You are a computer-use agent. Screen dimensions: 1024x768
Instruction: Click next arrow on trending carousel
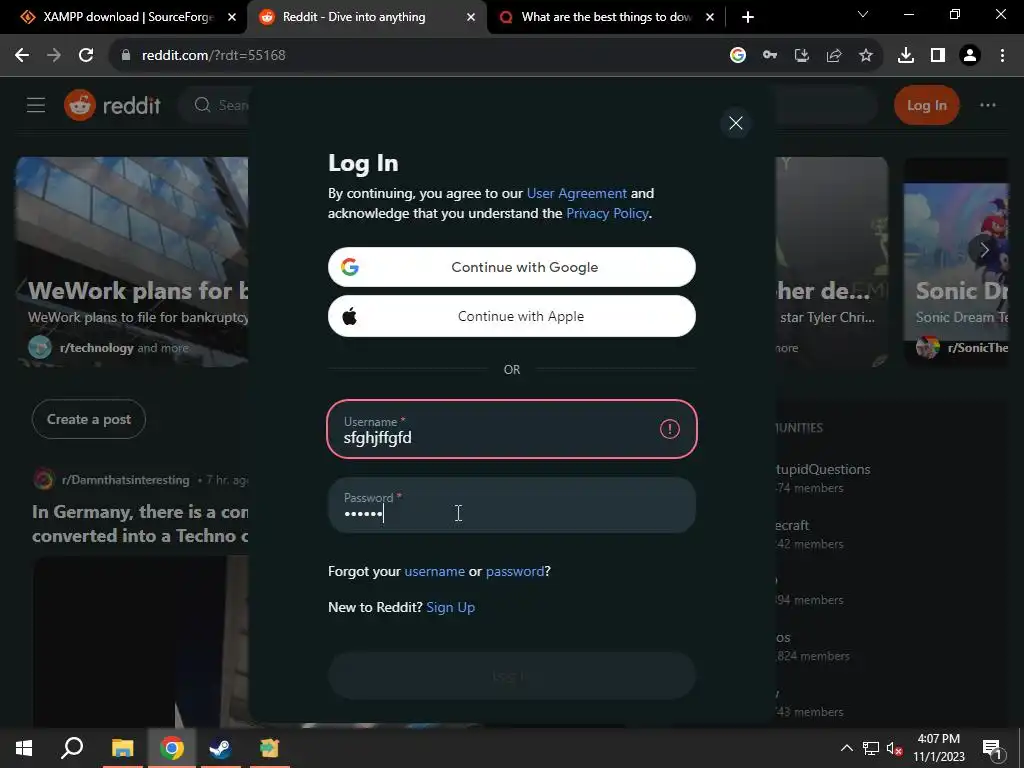coord(985,249)
